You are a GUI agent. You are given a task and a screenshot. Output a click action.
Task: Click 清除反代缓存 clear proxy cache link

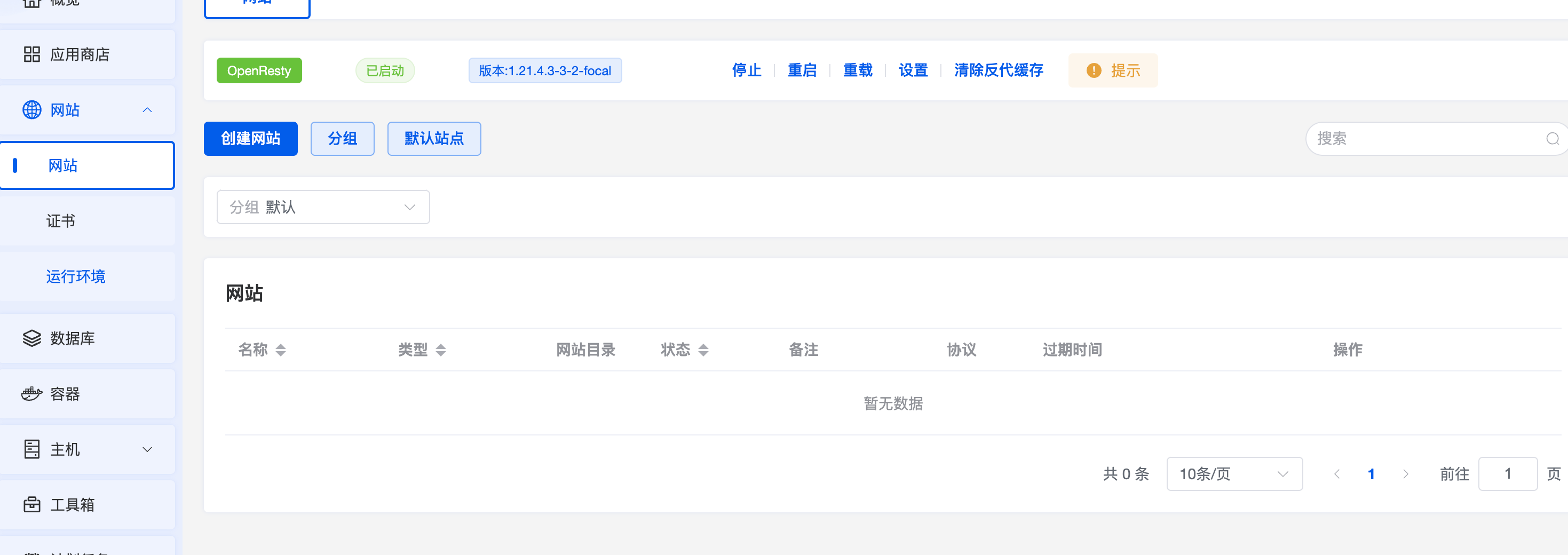pos(999,70)
